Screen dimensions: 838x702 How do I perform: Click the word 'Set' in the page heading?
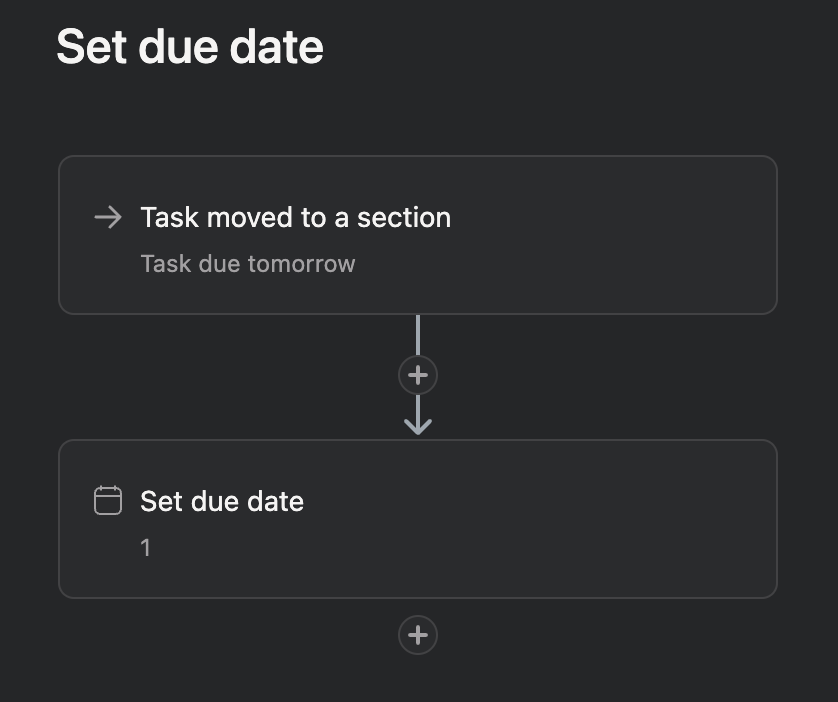(x=83, y=47)
